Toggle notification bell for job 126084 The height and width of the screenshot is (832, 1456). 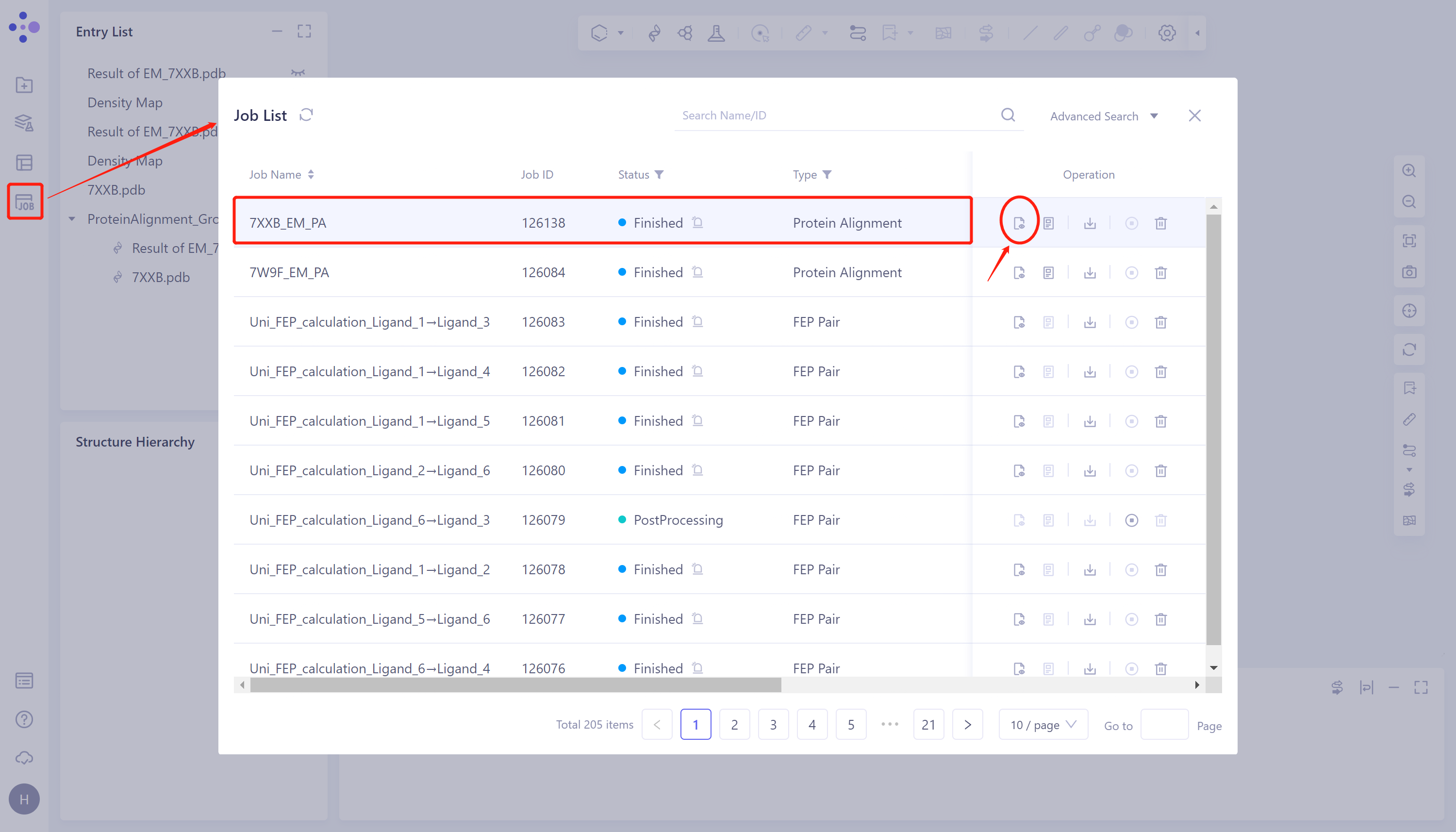tap(697, 272)
